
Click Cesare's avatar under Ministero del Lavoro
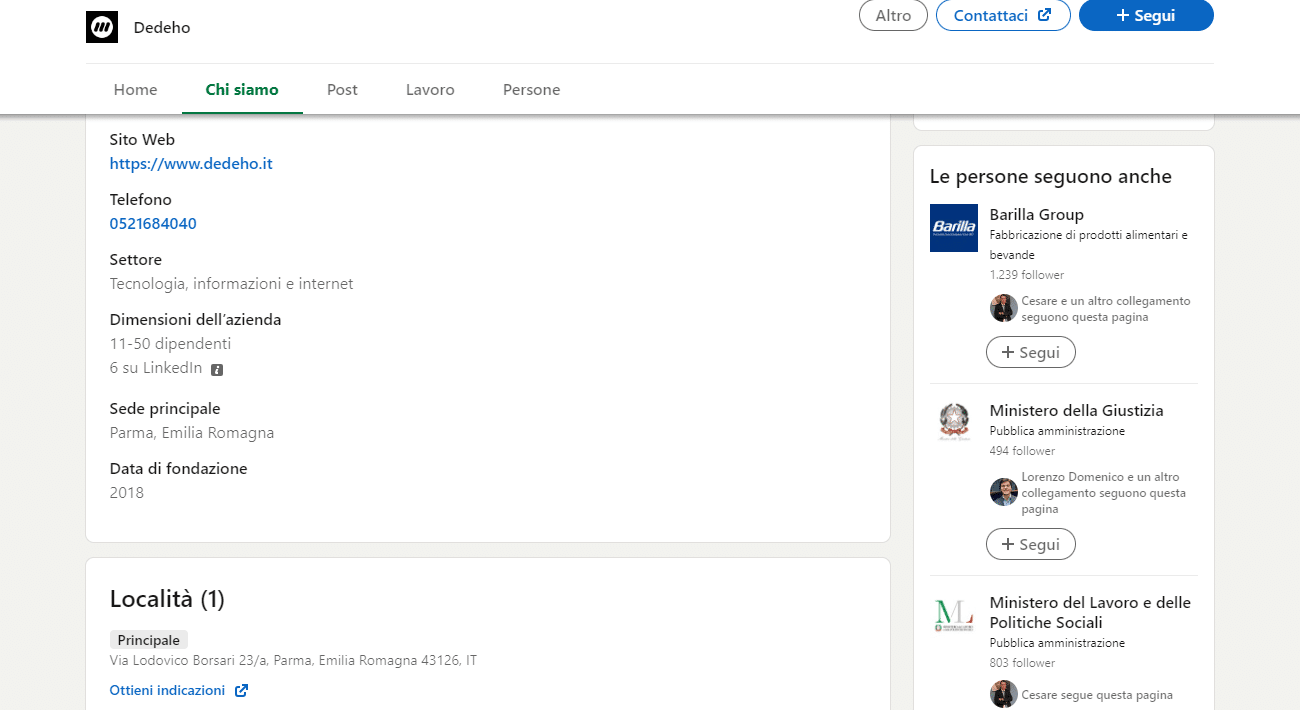(1004, 694)
